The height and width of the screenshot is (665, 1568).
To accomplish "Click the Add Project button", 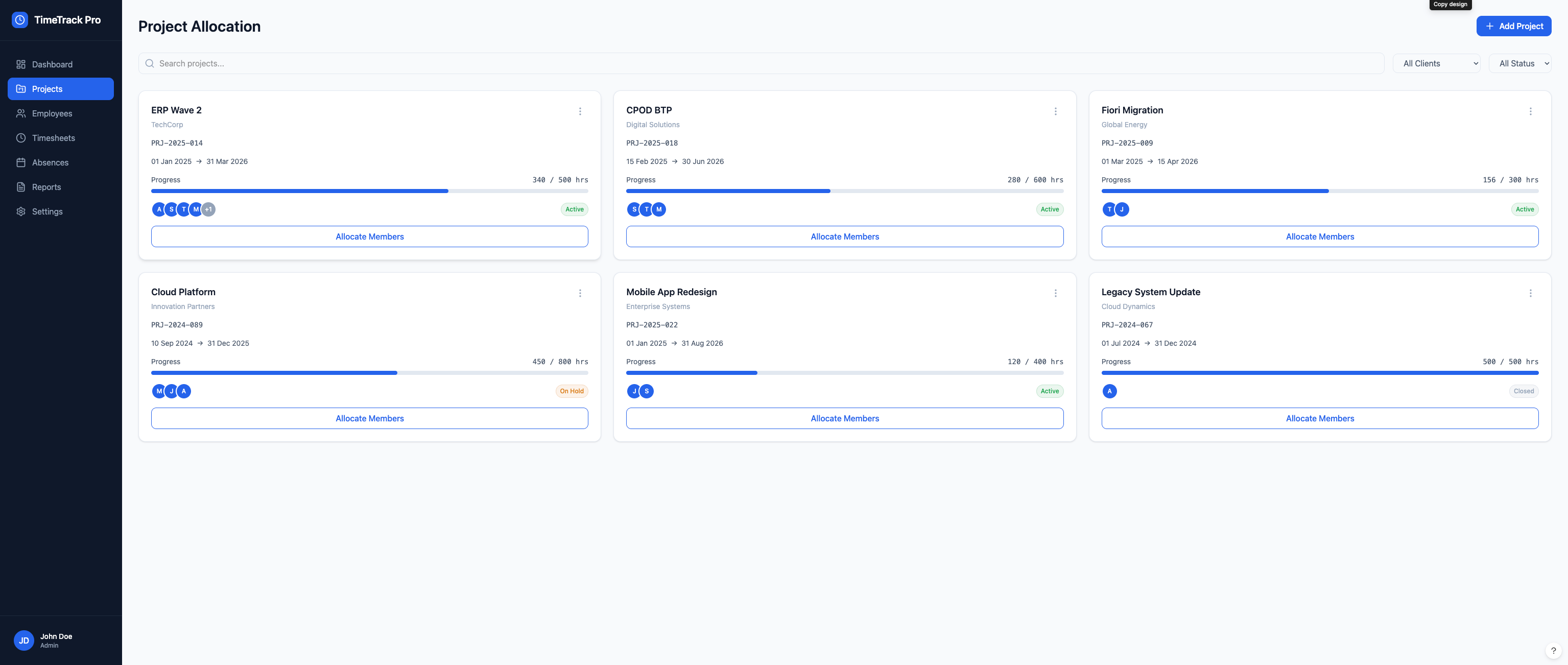I will (1514, 26).
